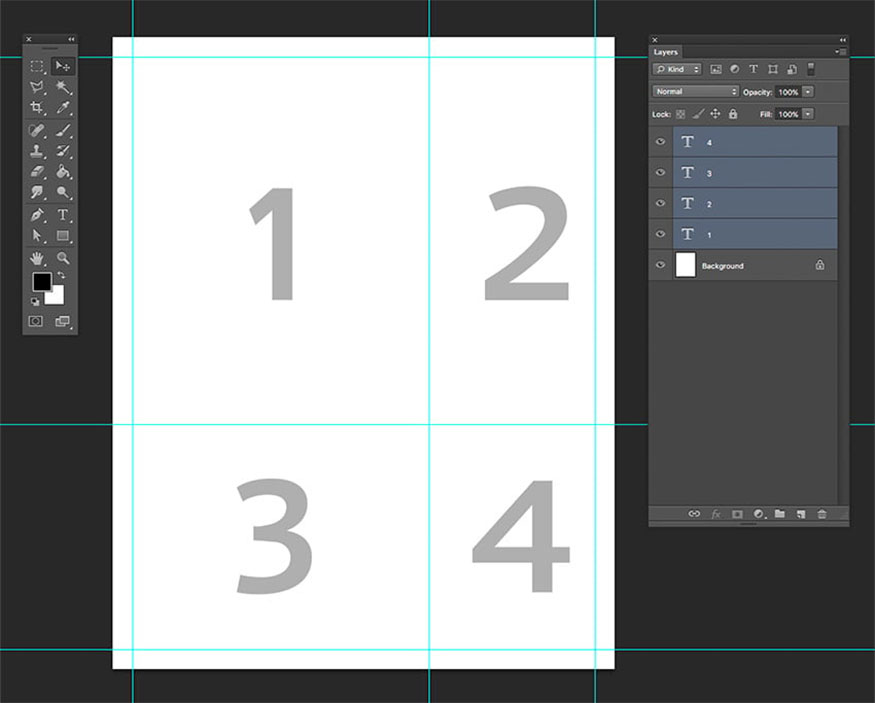The width and height of the screenshot is (875, 703).
Task: Hide text layer 4 with eye icon
Action: coord(660,142)
